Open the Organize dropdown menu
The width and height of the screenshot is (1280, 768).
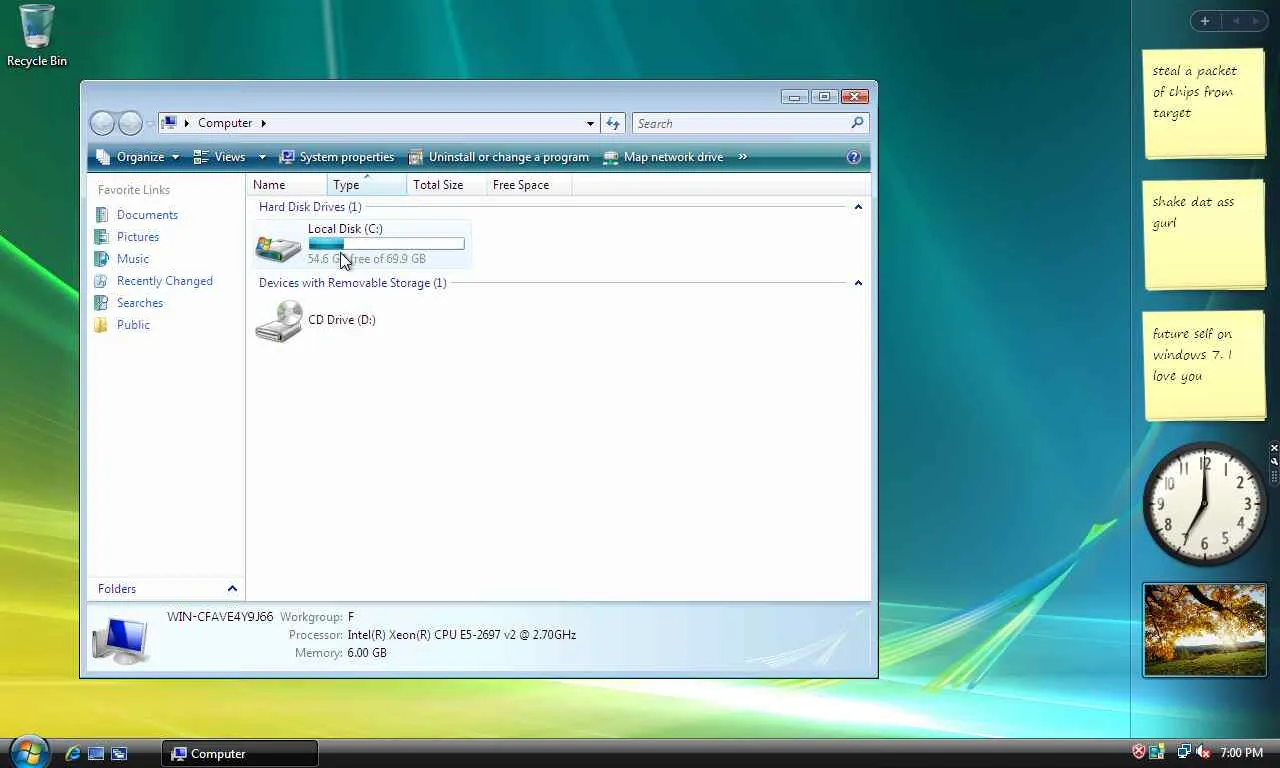tap(137, 157)
